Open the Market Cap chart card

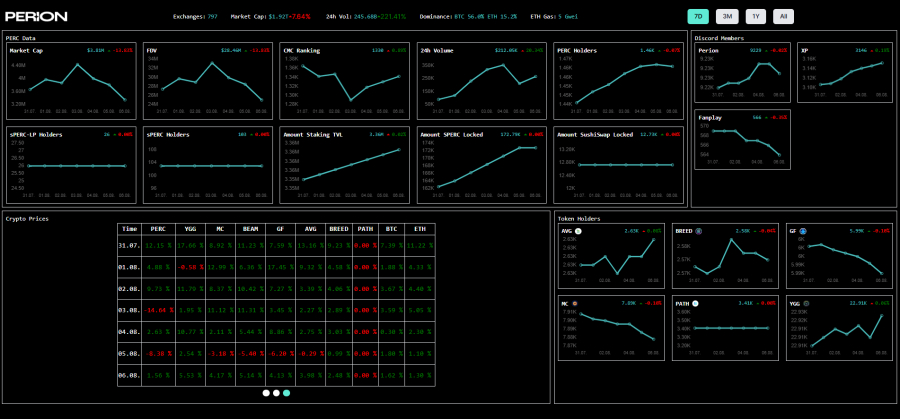[x=71, y=80]
